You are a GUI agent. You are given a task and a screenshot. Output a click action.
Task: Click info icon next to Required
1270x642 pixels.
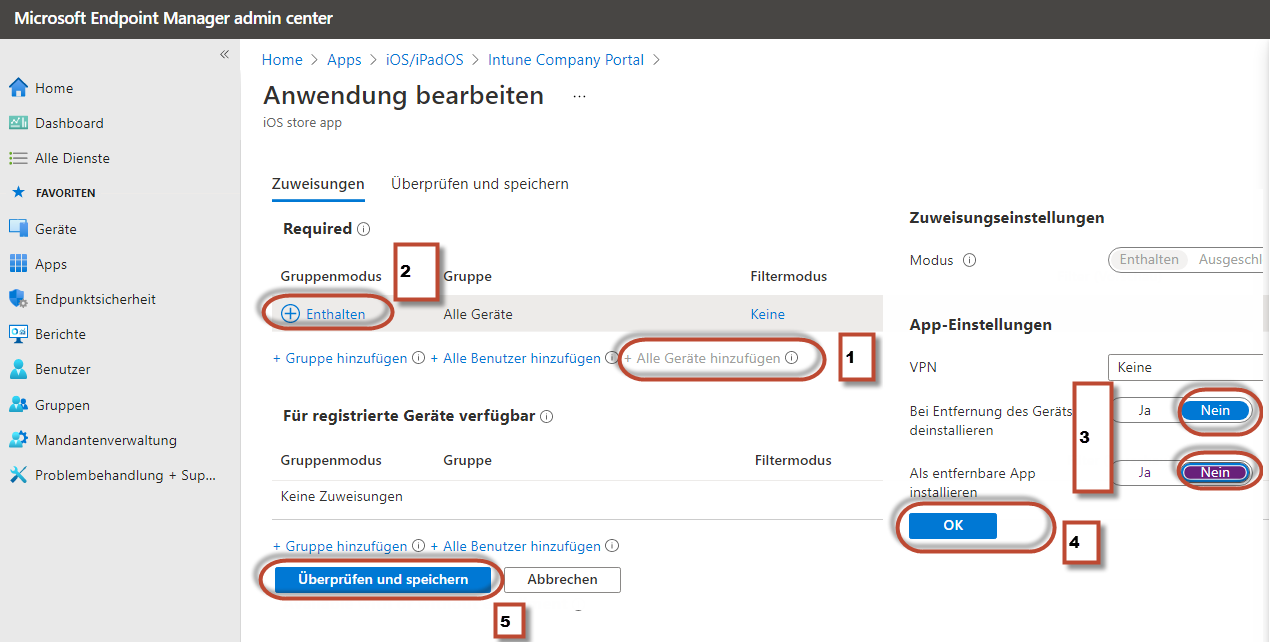364,229
